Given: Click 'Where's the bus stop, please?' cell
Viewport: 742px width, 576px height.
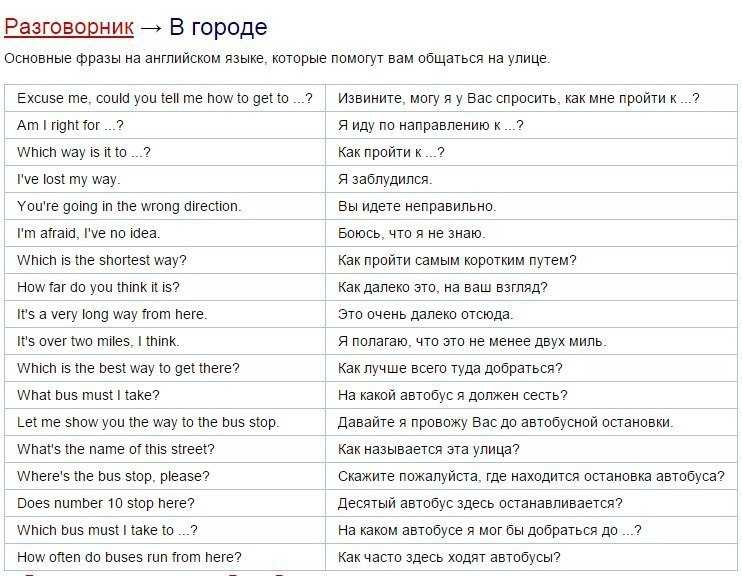Looking at the screenshot, I should pos(165,476).
